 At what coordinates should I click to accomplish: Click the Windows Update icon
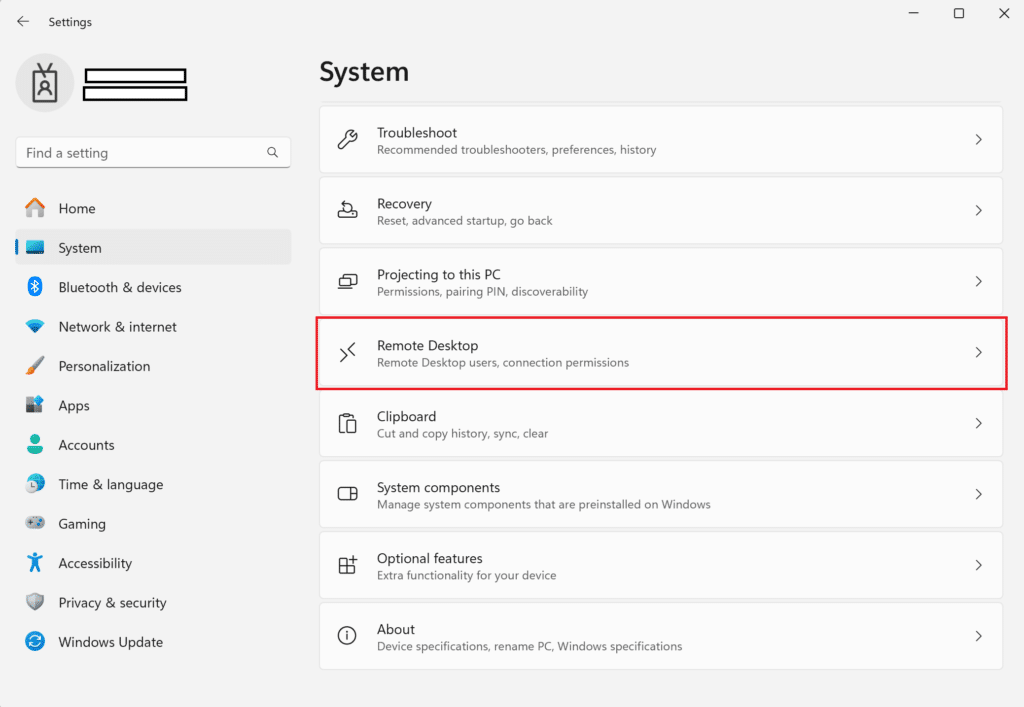pos(36,641)
